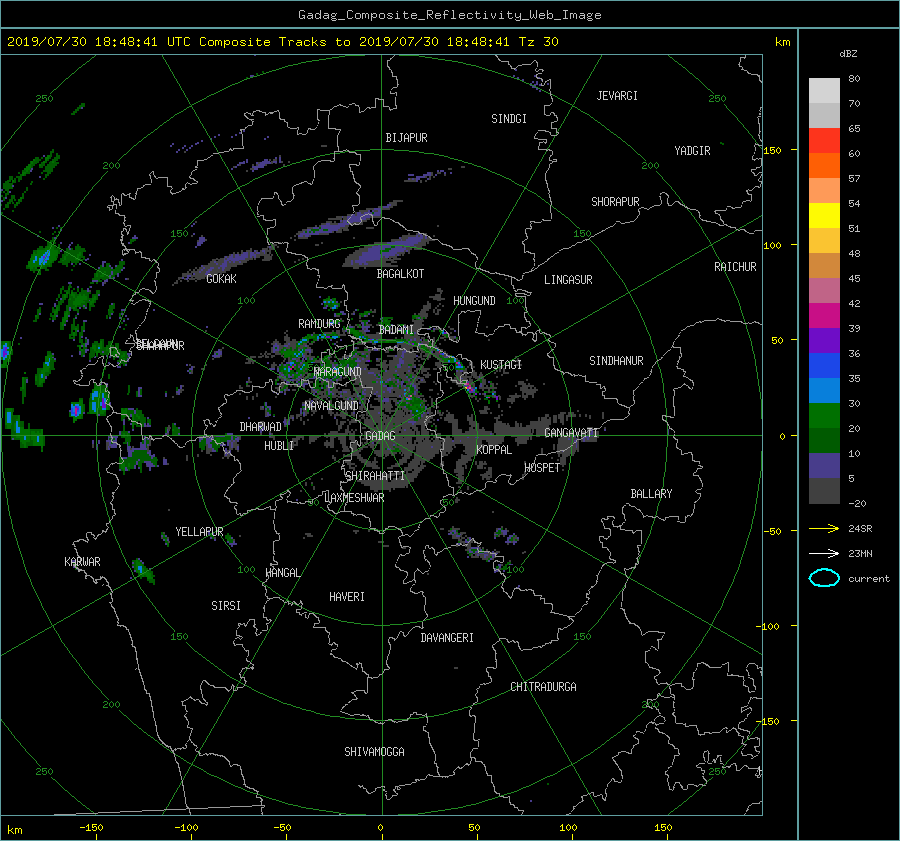
Task: Click the -150 km tick on bottom axis
Action: pos(91,828)
